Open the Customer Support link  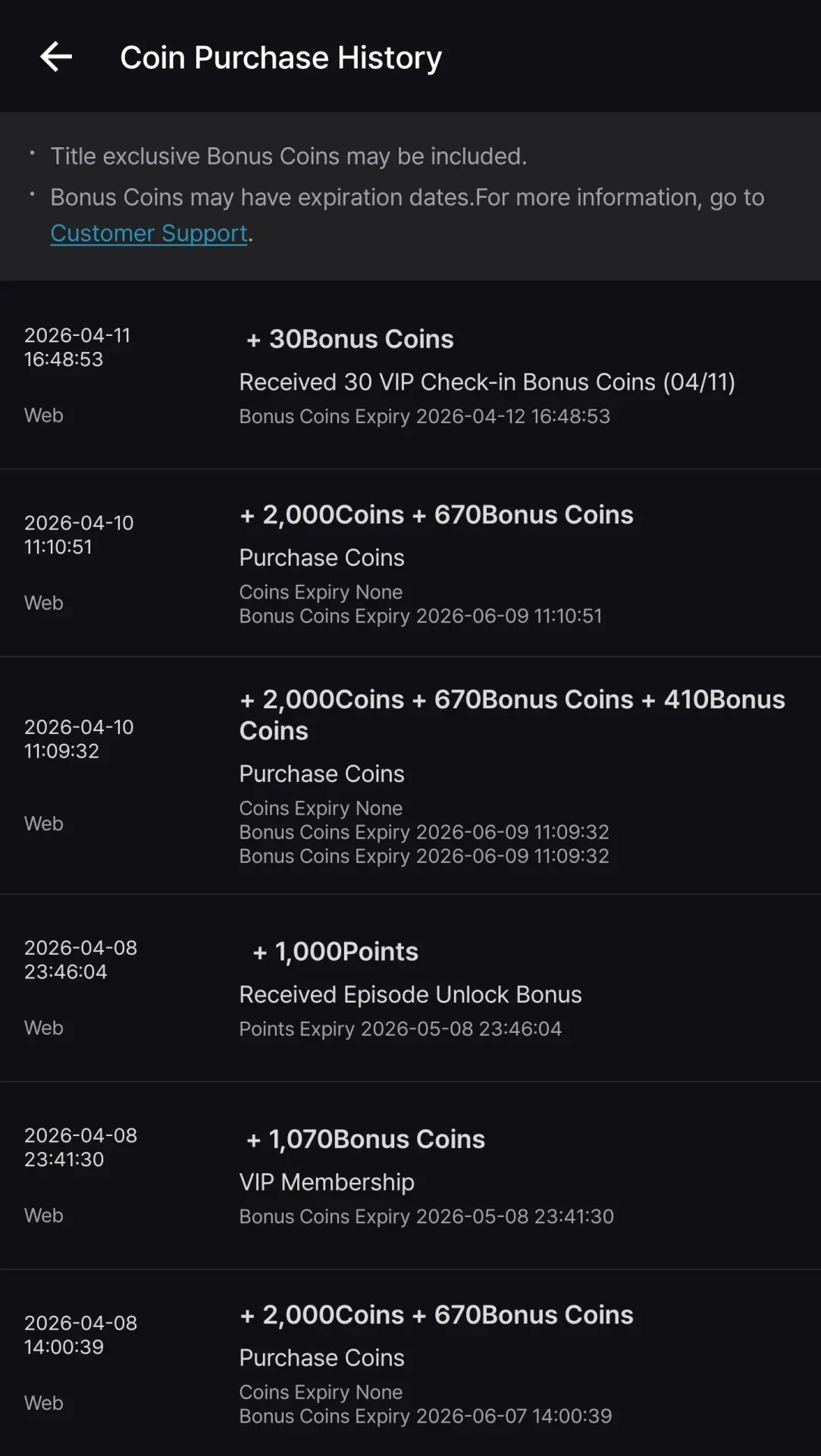(x=149, y=234)
